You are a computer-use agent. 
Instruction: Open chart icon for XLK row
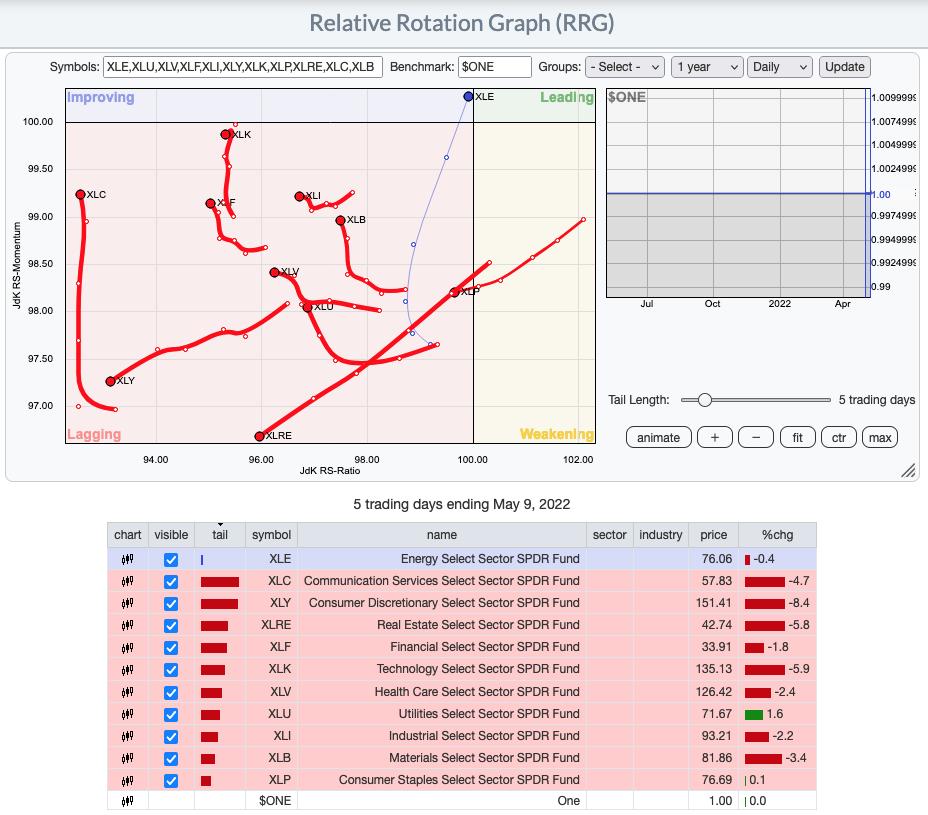127,669
